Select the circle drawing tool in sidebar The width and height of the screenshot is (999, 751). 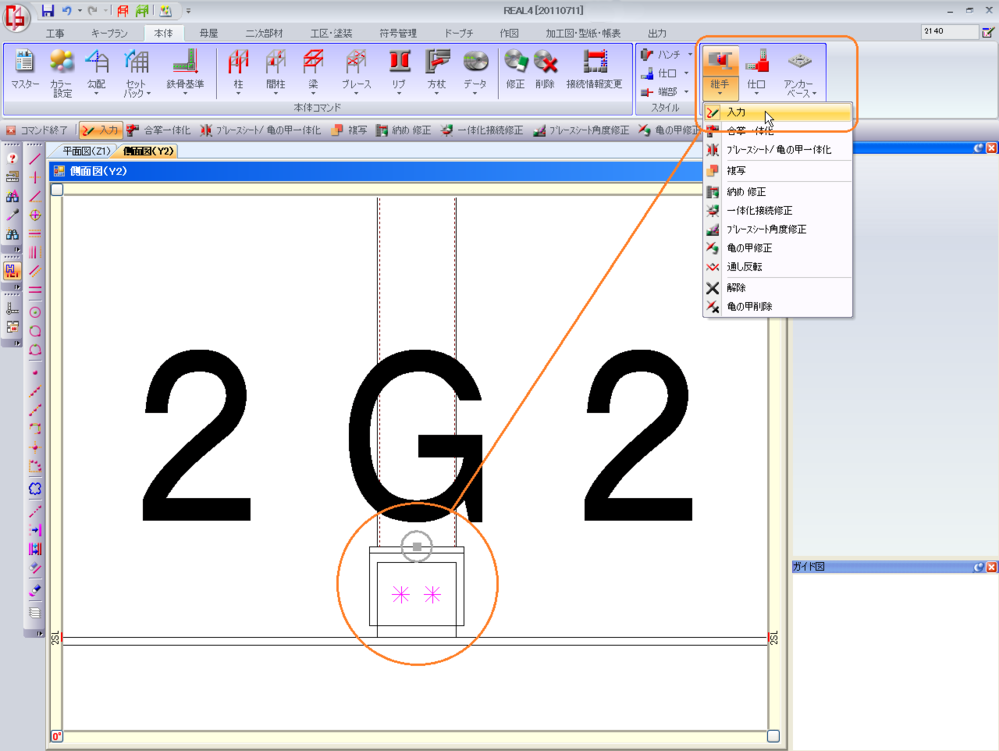[x=35, y=312]
